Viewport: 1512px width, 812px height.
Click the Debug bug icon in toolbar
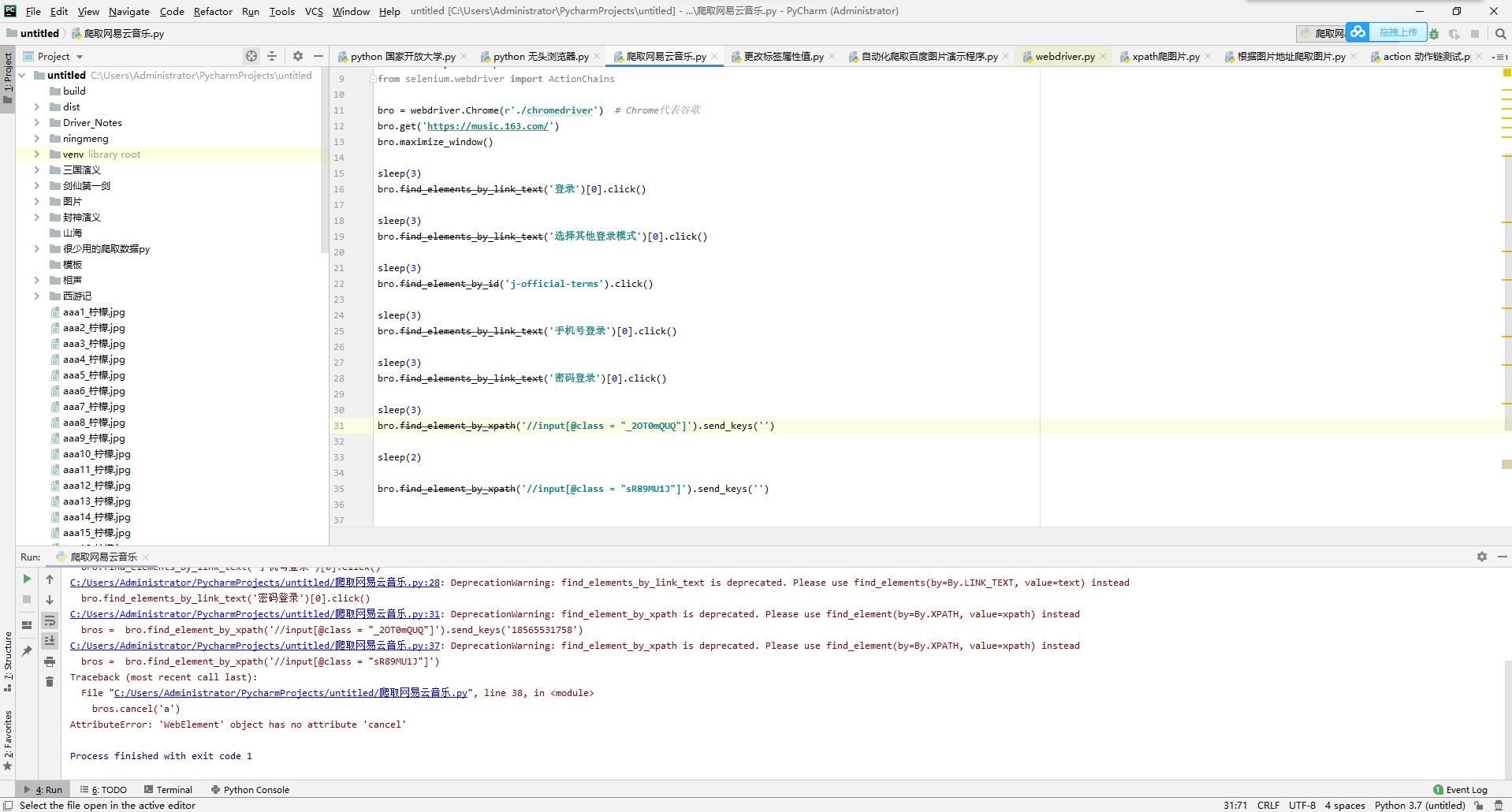1434,34
